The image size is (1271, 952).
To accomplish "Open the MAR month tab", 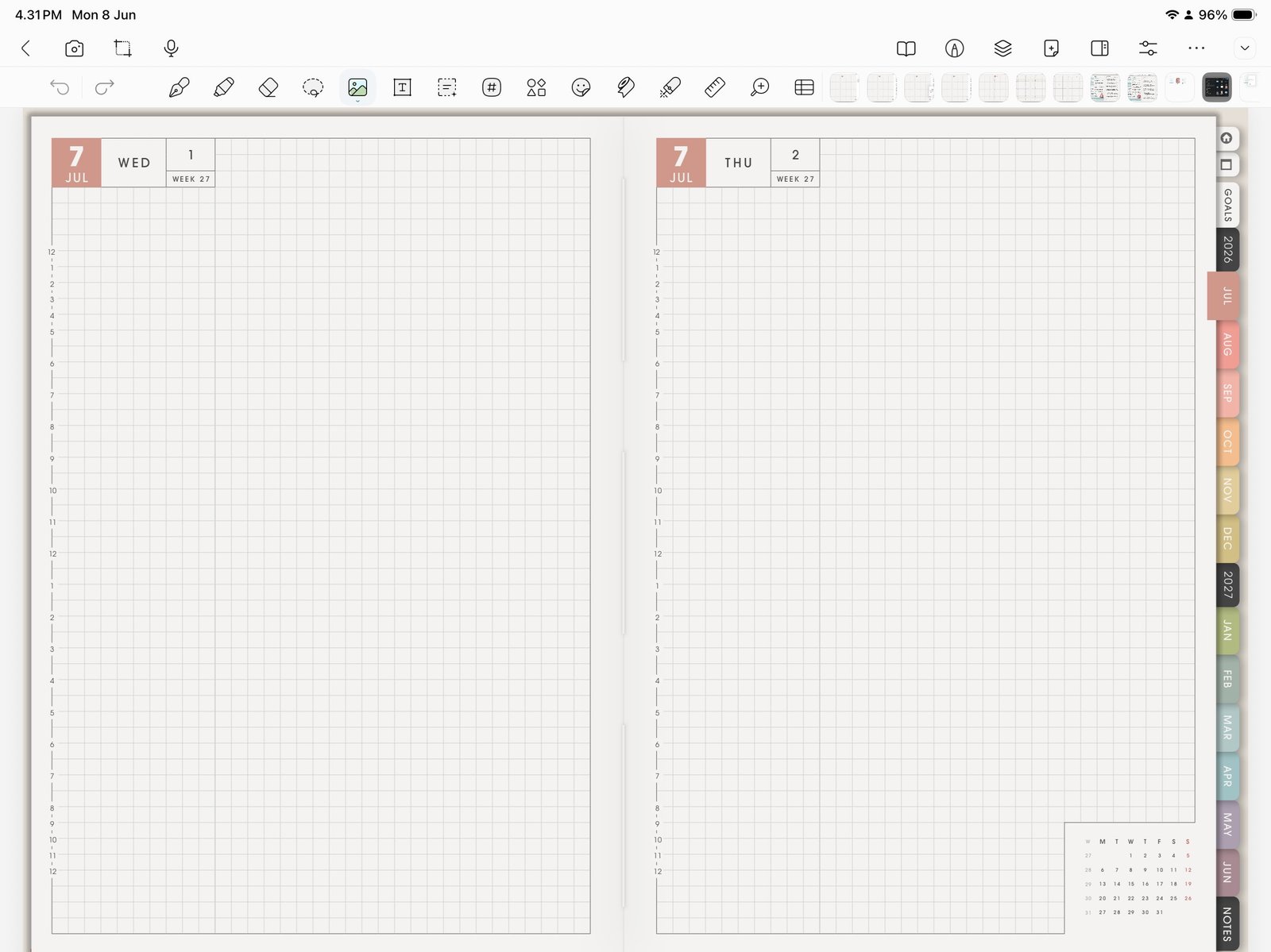I will (1227, 727).
